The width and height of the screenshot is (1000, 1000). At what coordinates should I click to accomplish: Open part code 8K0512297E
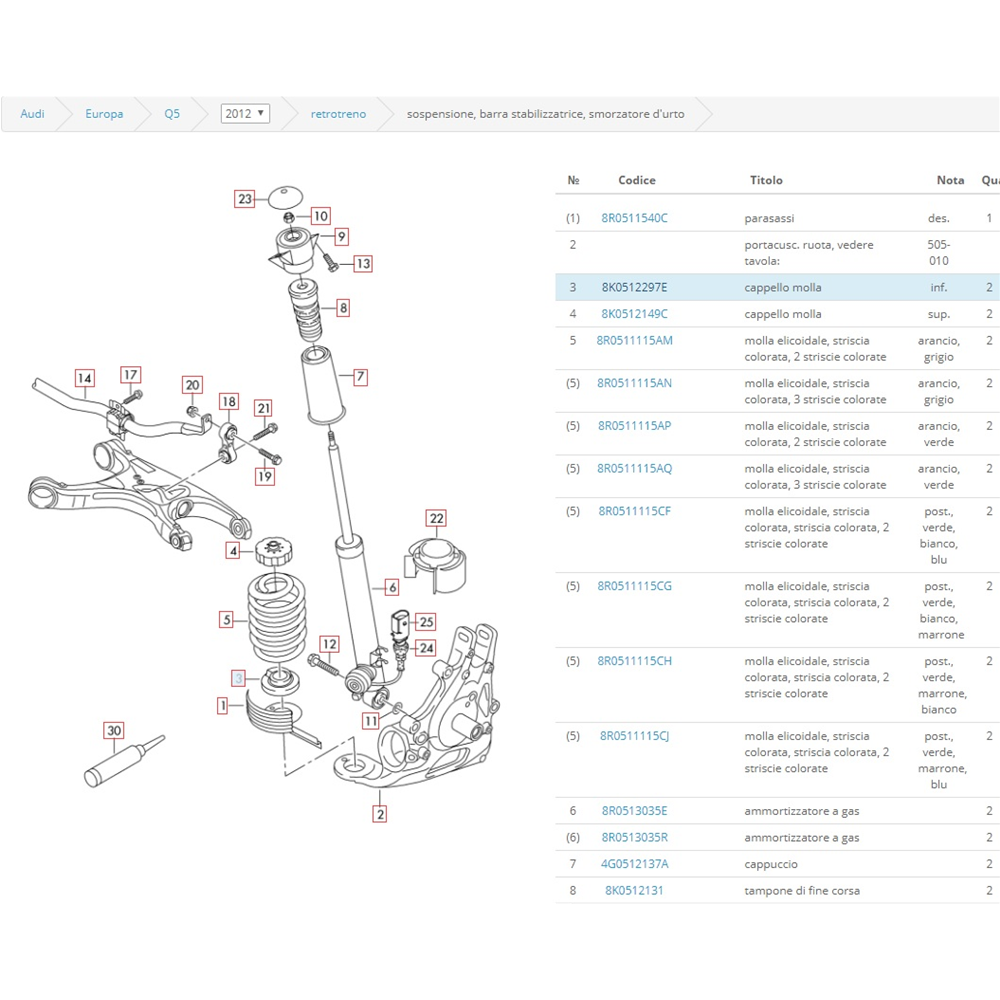(635, 288)
